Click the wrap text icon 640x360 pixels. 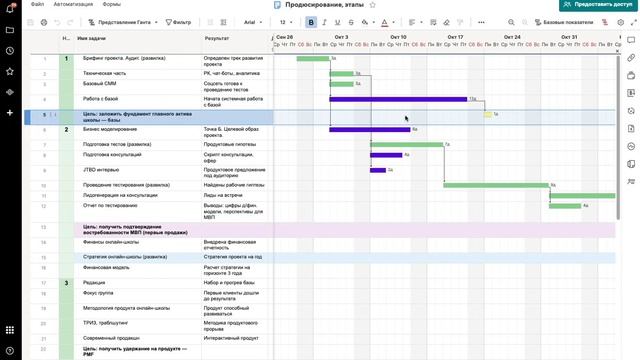click(x=433, y=22)
